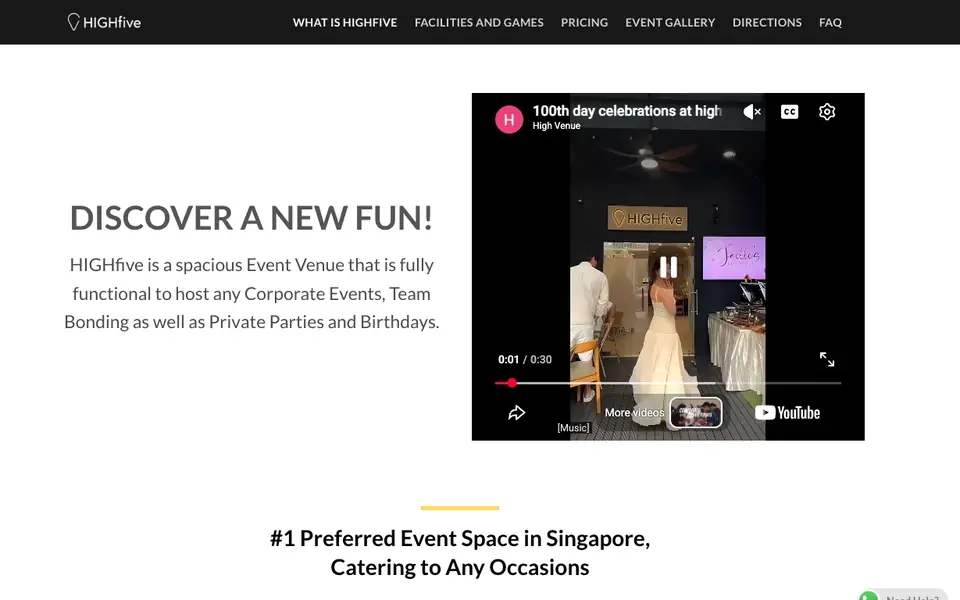Toggle closed captions CC button
The image size is (960, 600).
click(x=789, y=111)
